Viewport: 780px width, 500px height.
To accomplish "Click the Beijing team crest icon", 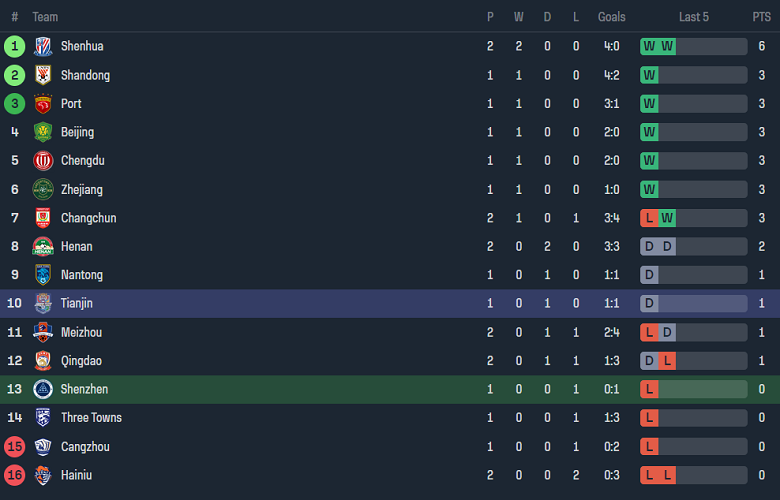I will 43,132.
